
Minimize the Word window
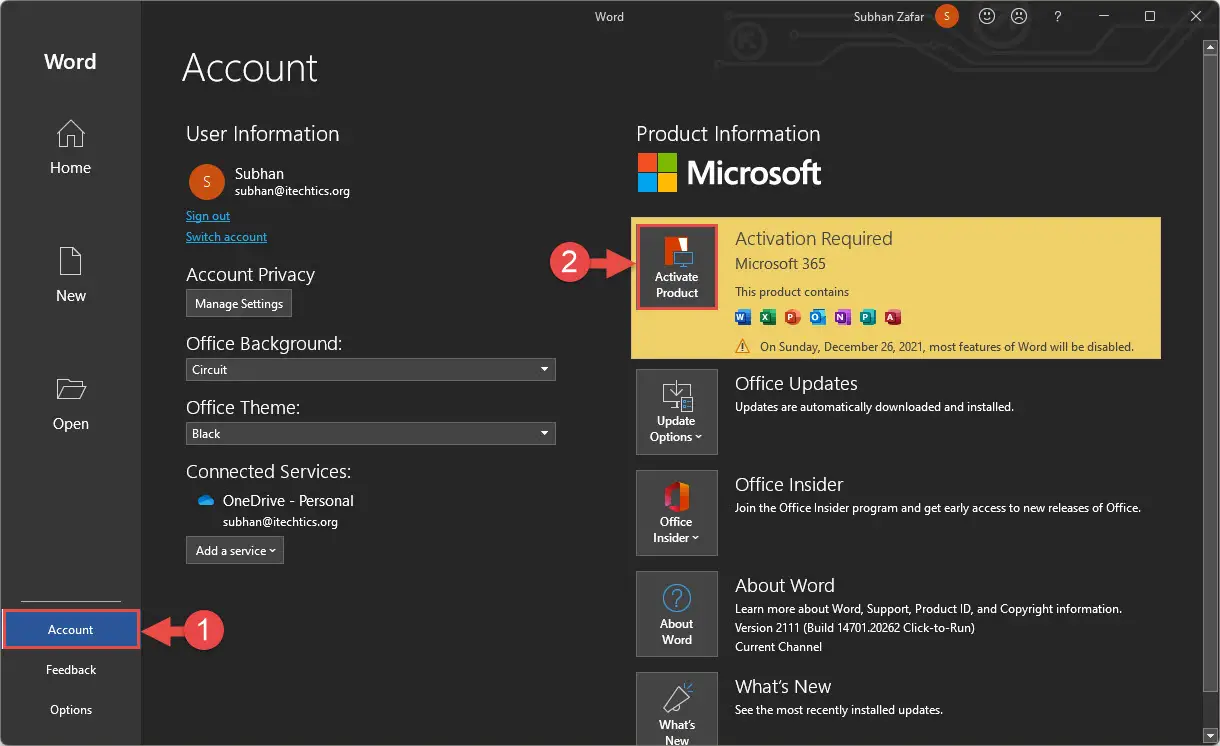coord(1105,16)
